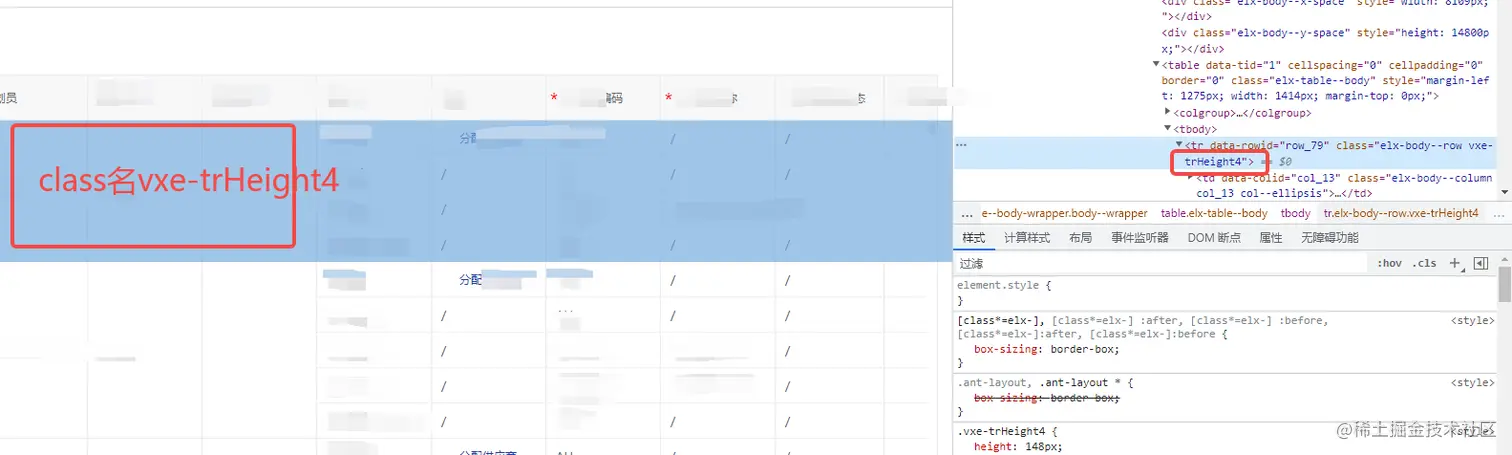Image resolution: width=1512 pixels, height=455 pixels.
Task: Click the struck-through box-sizing declaration
Action: (1047, 398)
